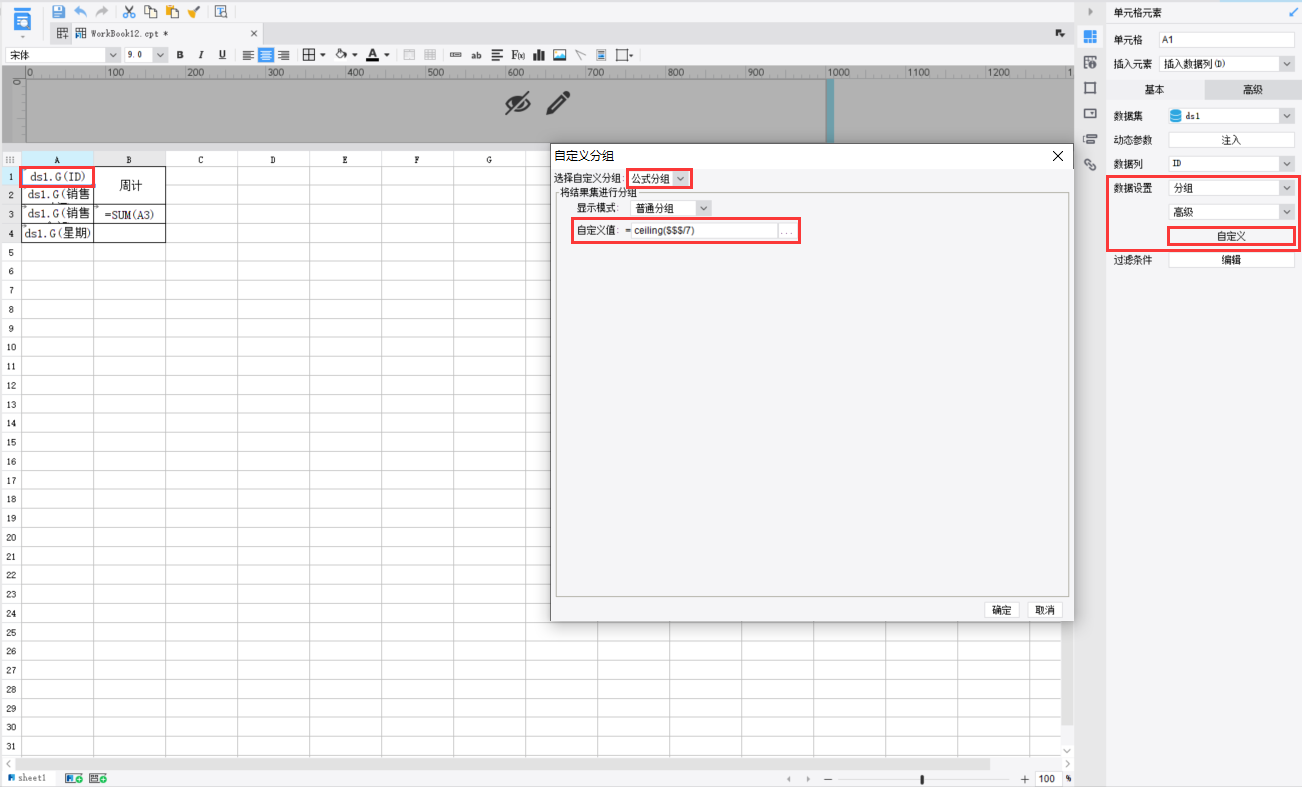Open the 显示模式 普通分组 dropdown
The height and width of the screenshot is (787, 1302).
pyautogui.click(x=671, y=208)
